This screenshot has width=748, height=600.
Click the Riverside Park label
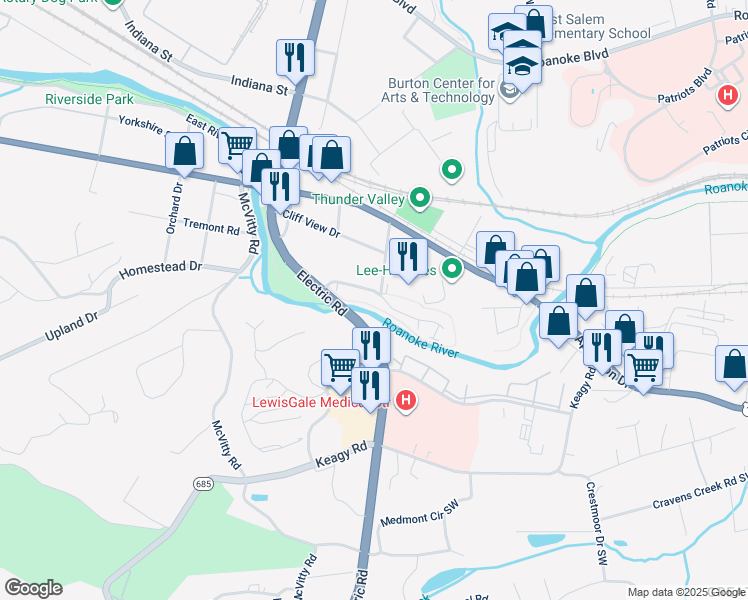(x=89, y=99)
